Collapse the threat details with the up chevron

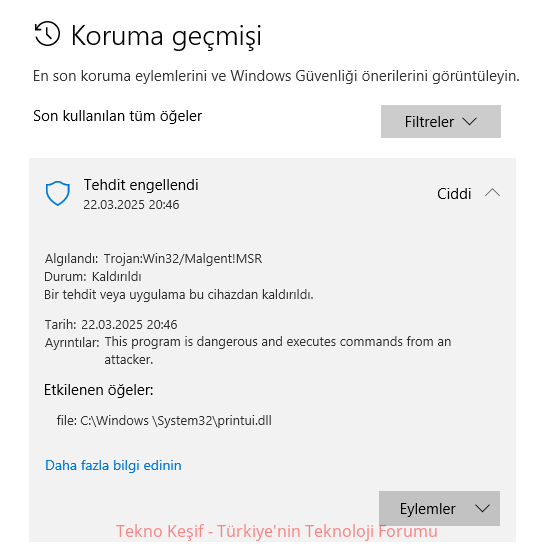(x=492, y=193)
